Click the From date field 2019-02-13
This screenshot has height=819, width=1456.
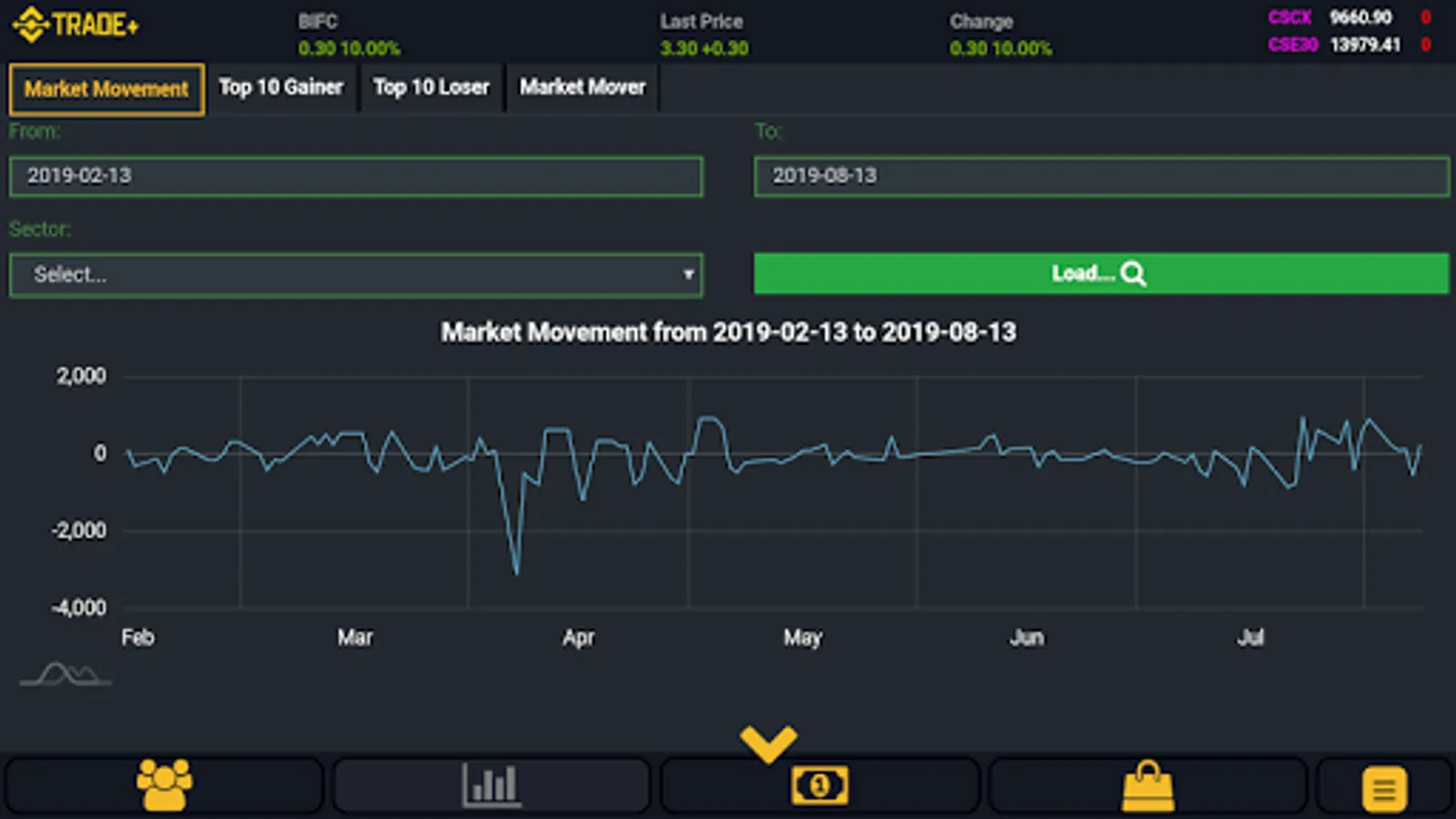[x=356, y=177]
